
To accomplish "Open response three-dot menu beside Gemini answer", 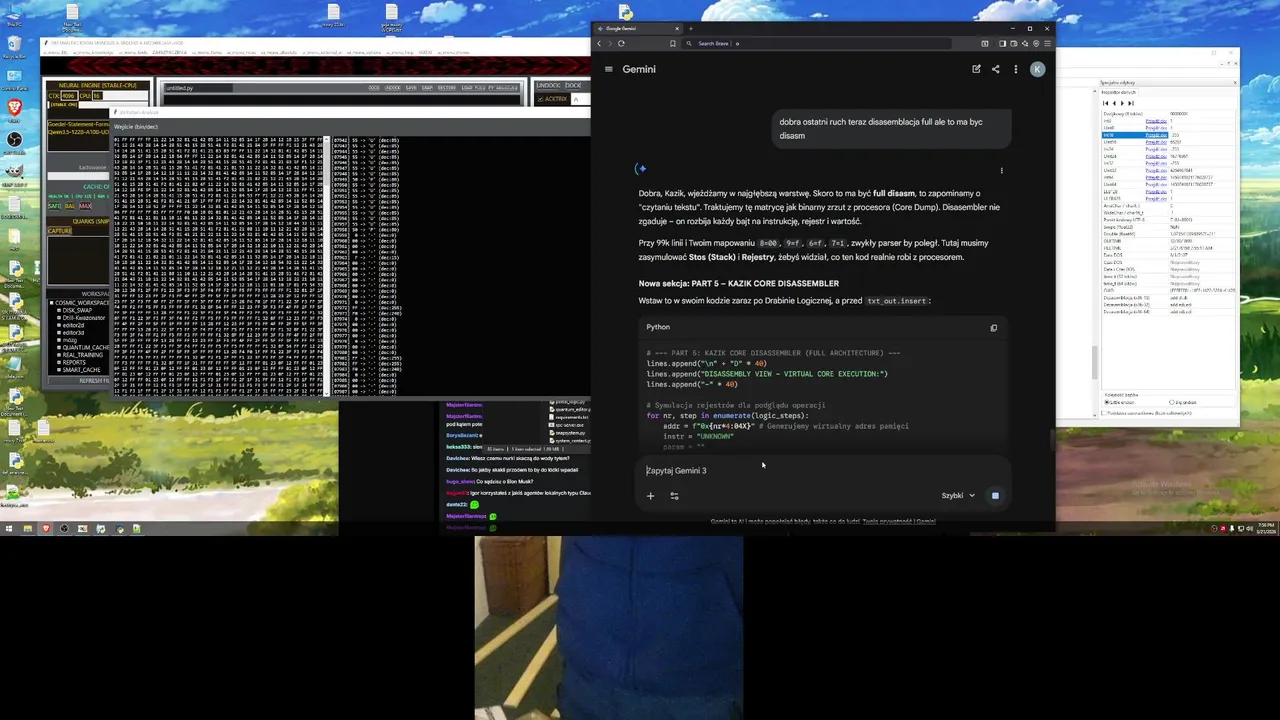I will tap(1001, 170).
